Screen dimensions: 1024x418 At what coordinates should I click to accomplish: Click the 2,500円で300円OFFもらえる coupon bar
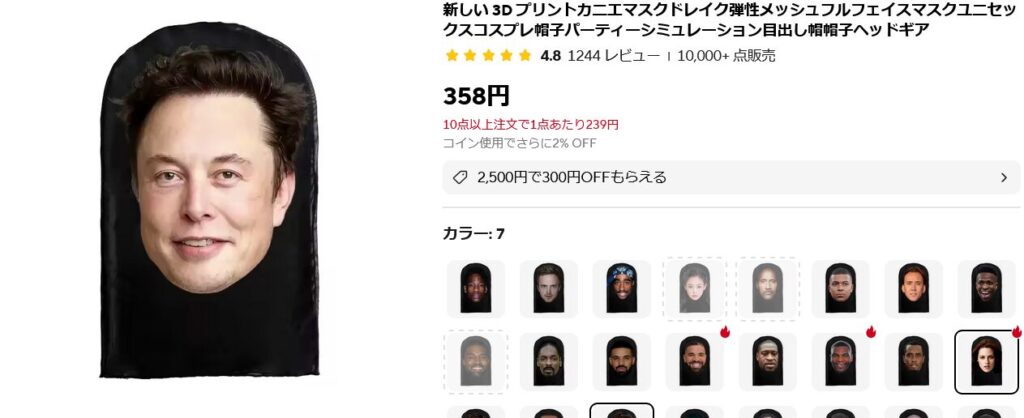(731, 178)
